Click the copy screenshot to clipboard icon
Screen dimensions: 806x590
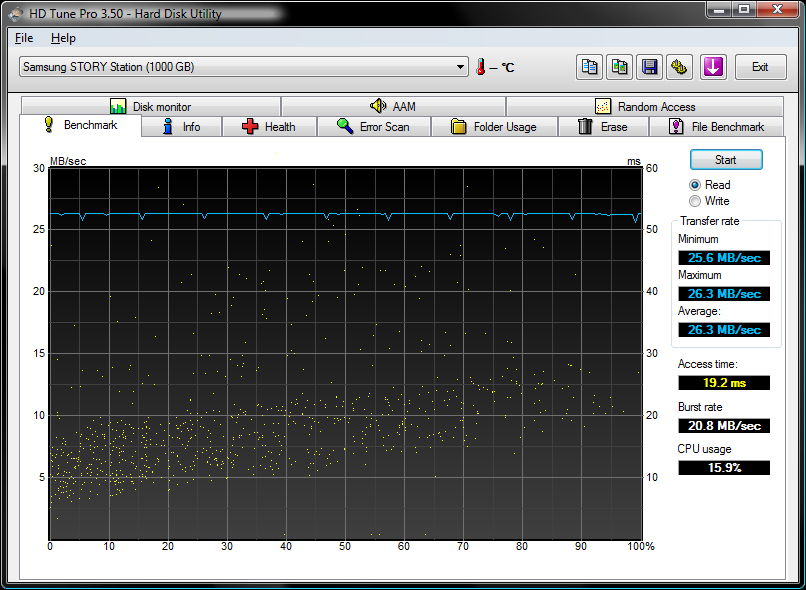[x=619, y=67]
